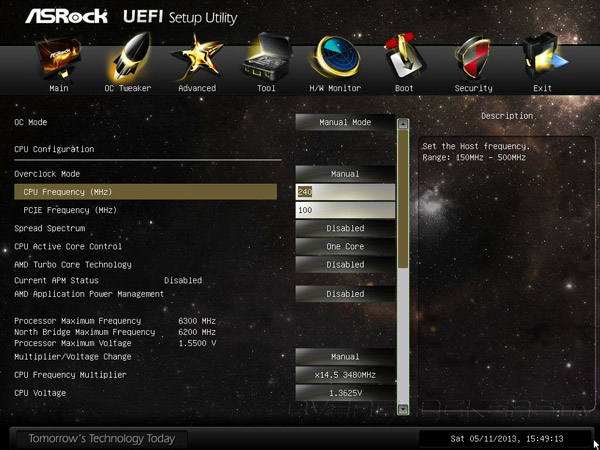Select the 'CPU Active Core Control' label

[x=68, y=246]
